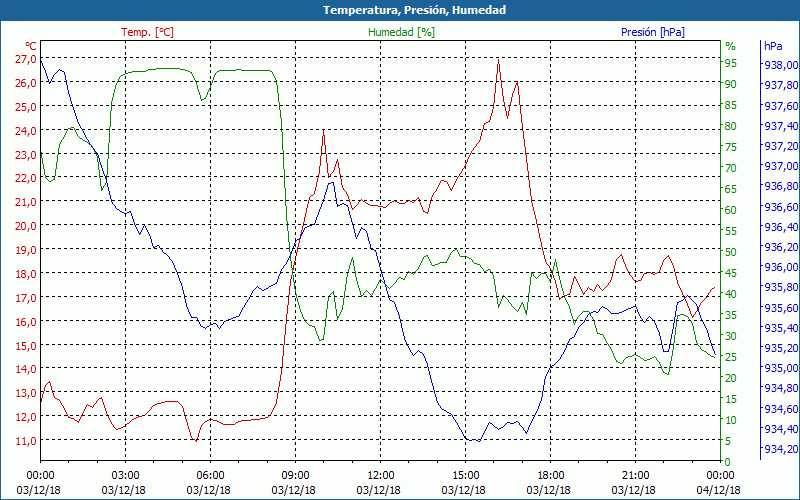Click the '20,0' temperature tick label
The image size is (800, 500).
point(26,226)
